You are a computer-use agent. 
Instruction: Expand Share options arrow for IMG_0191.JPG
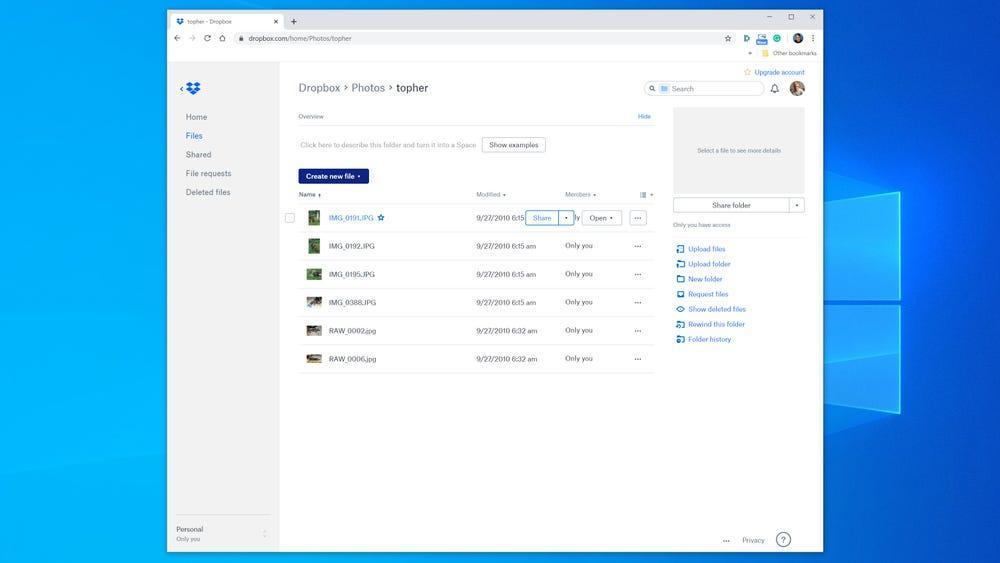[566, 218]
